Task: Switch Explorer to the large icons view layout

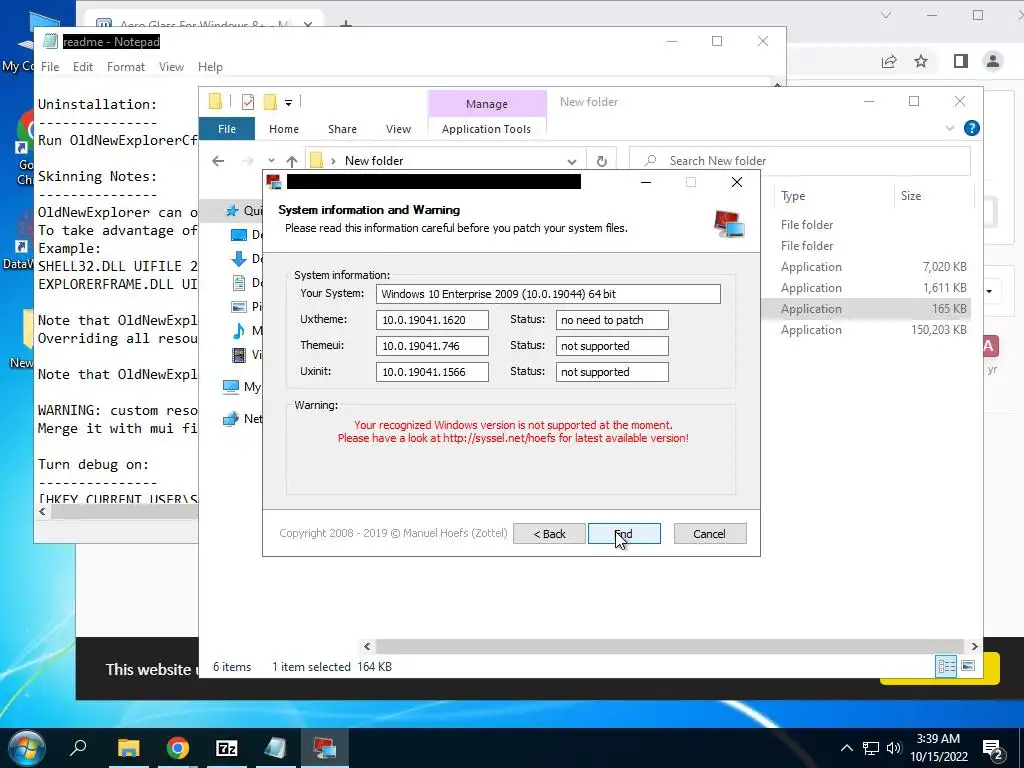Action: [968, 665]
